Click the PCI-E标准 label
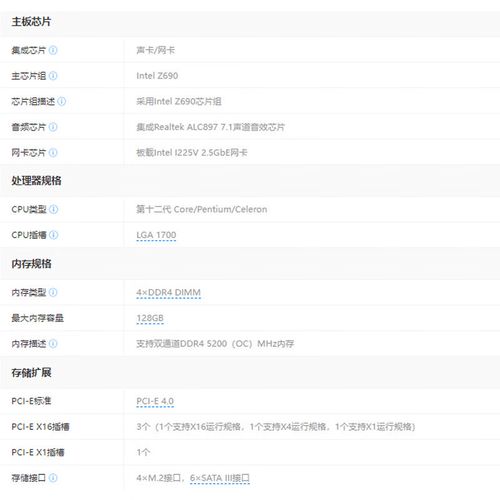This screenshot has height=500, width=500. tap(31, 401)
